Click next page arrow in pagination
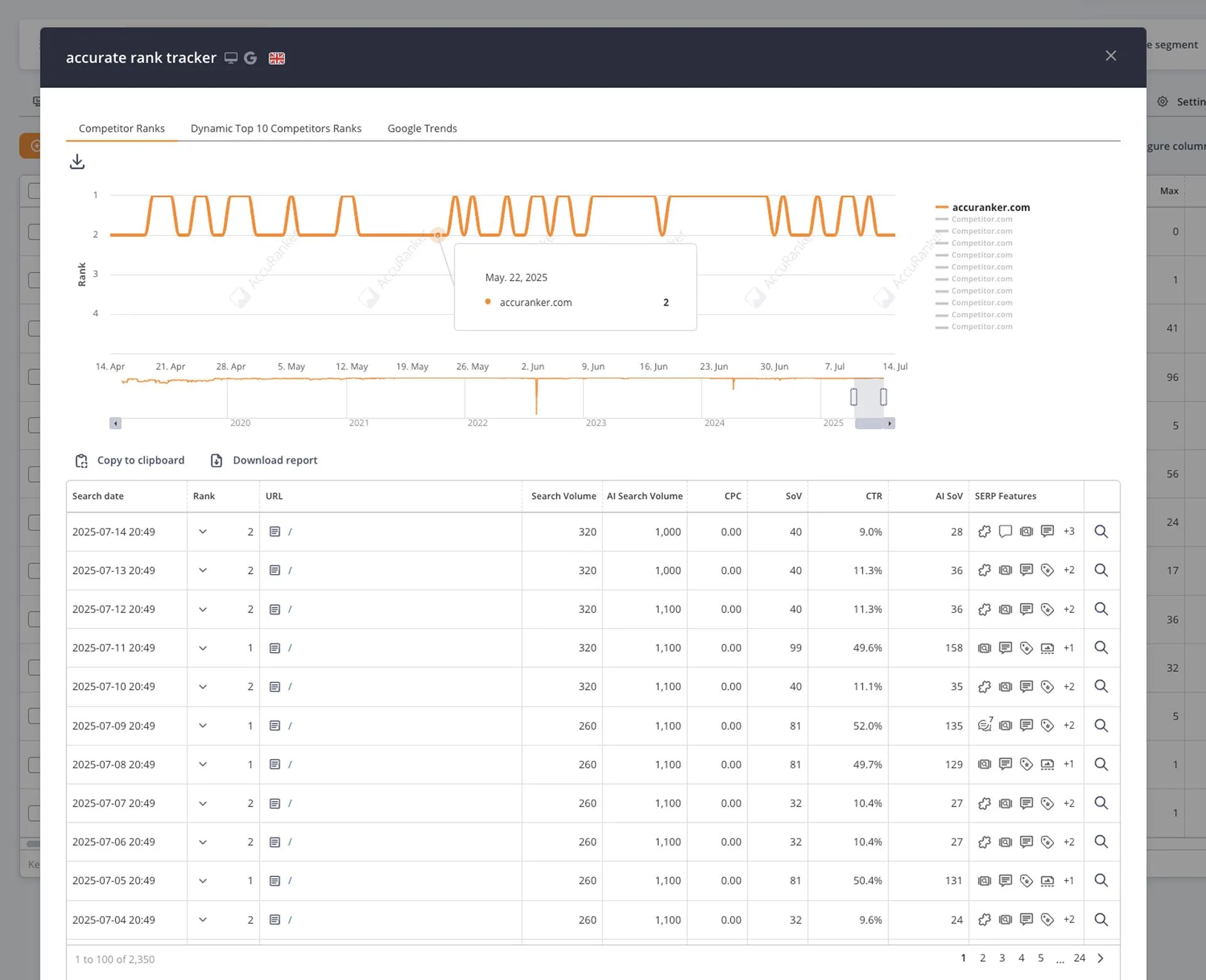Image resolution: width=1206 pixels, height=980 pixels. click(1100, 958)
